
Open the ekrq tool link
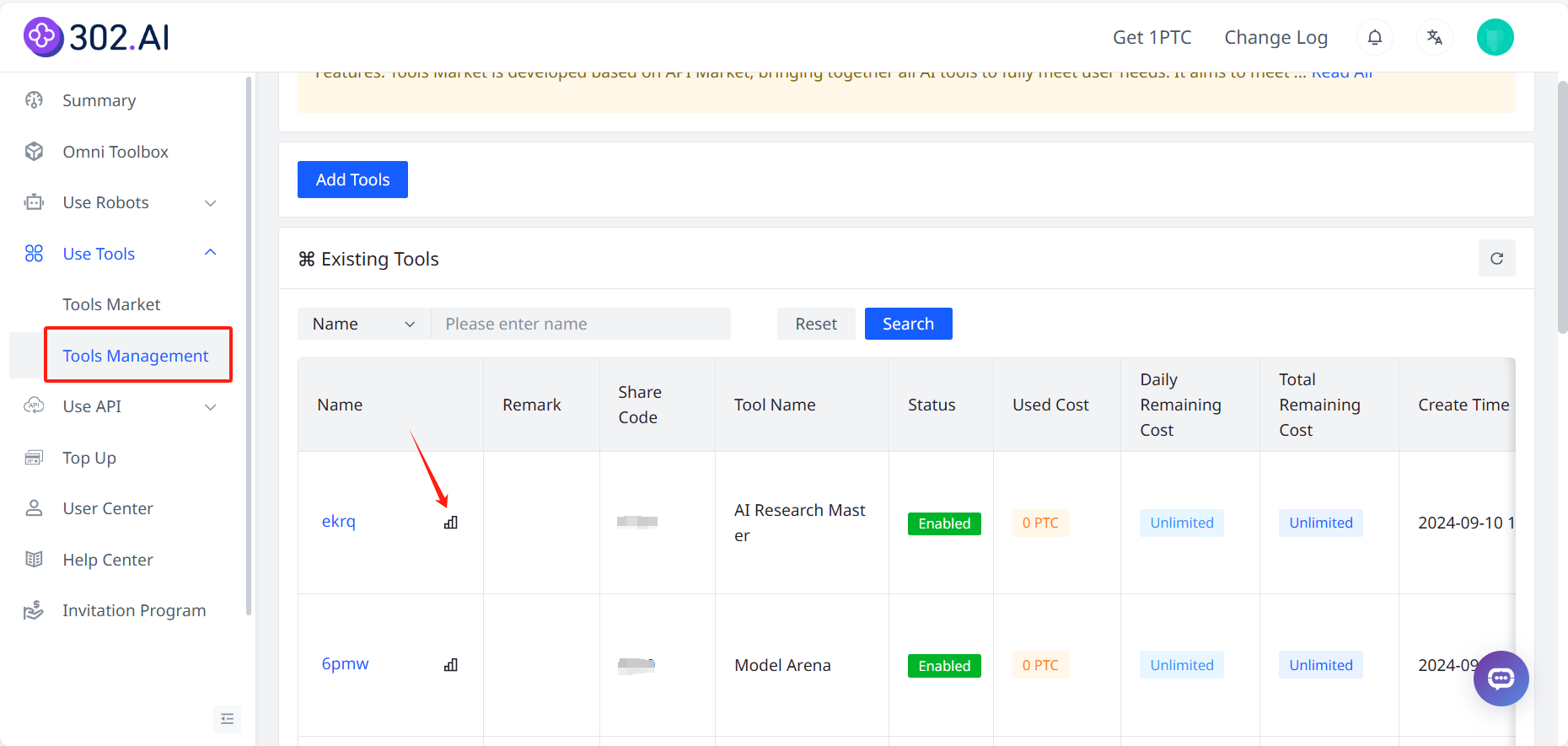pyautogui.click(x=339, y=522)
